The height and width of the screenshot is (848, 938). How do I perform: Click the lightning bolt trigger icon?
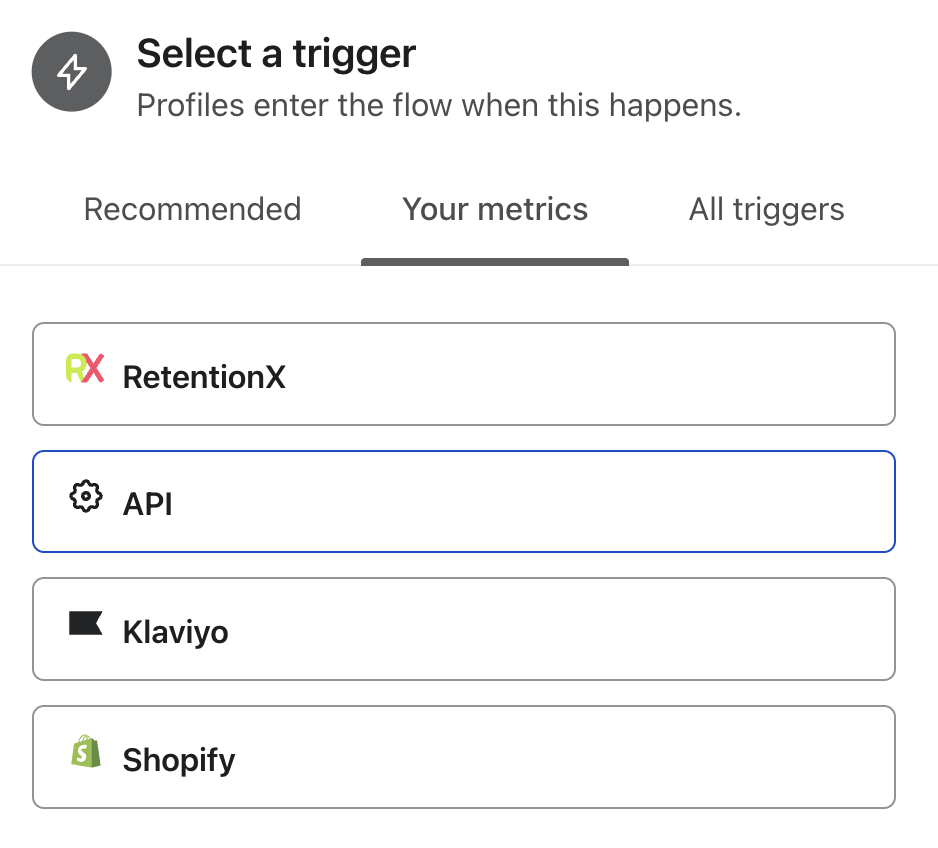pyautogui.click(x=71, y=71)
